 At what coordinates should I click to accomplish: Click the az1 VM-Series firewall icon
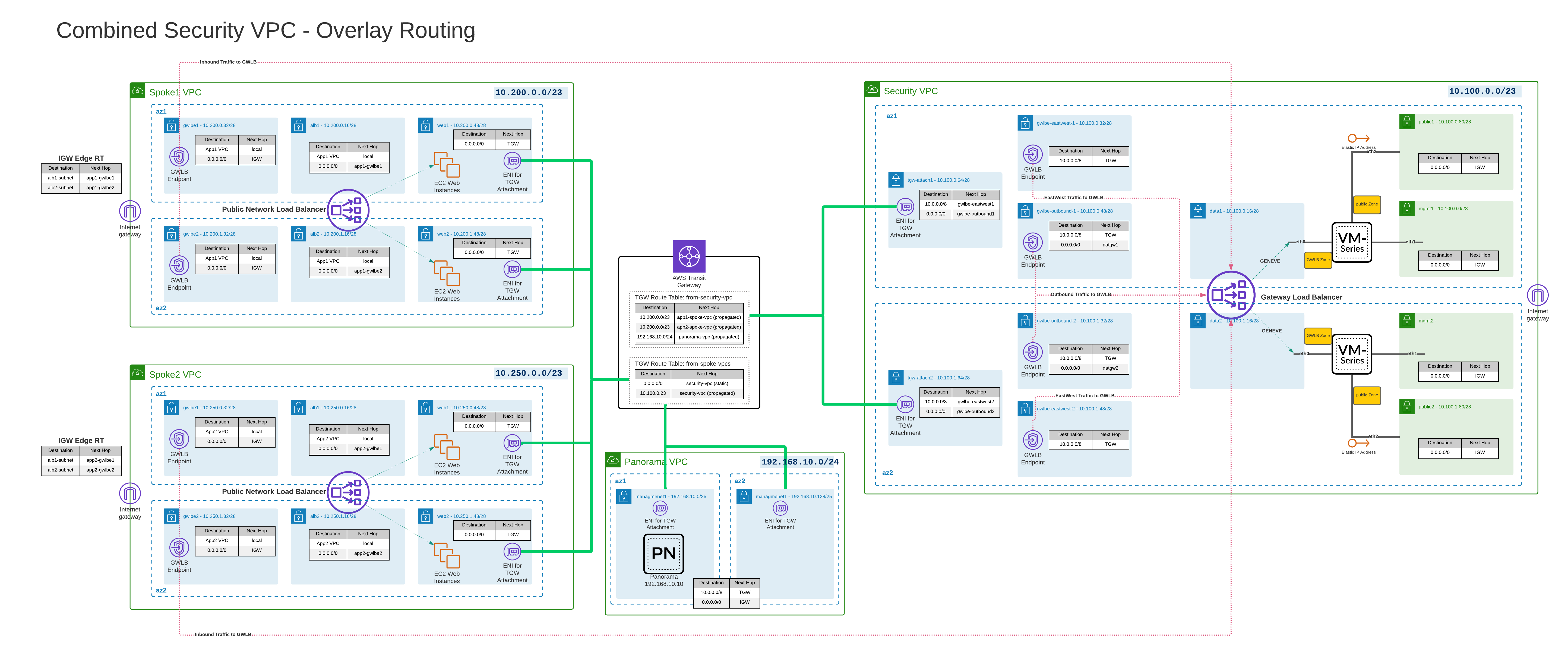pyautogui.click(x=1351, y=242)
